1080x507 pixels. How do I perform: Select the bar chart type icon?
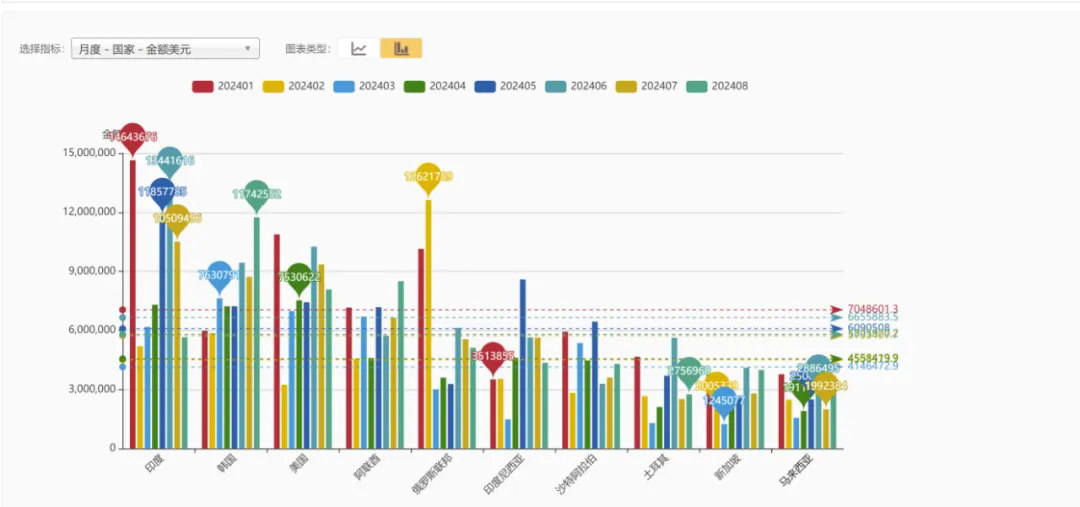401,48
